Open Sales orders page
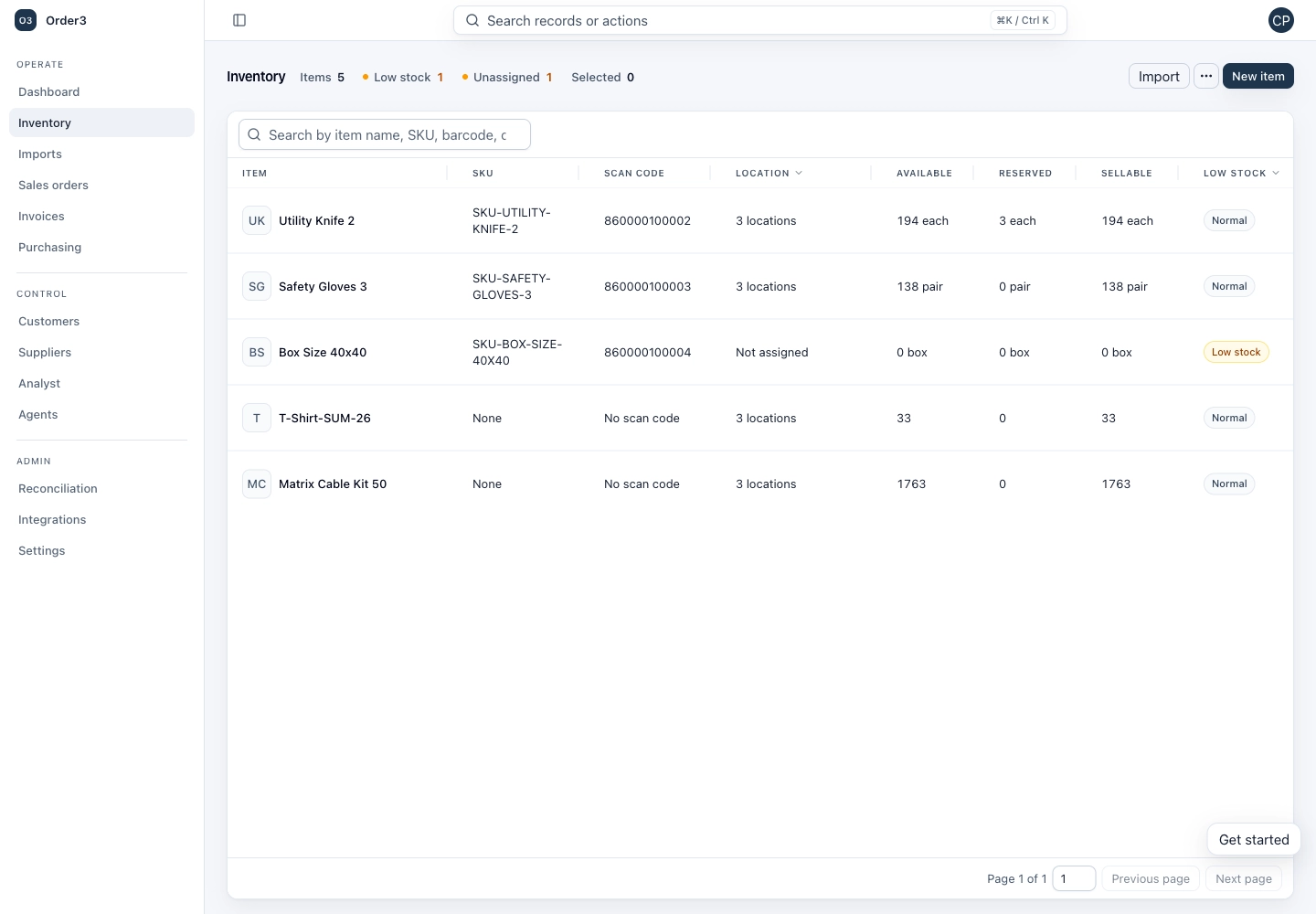1316x914 pixels. (x=101, y=185)
